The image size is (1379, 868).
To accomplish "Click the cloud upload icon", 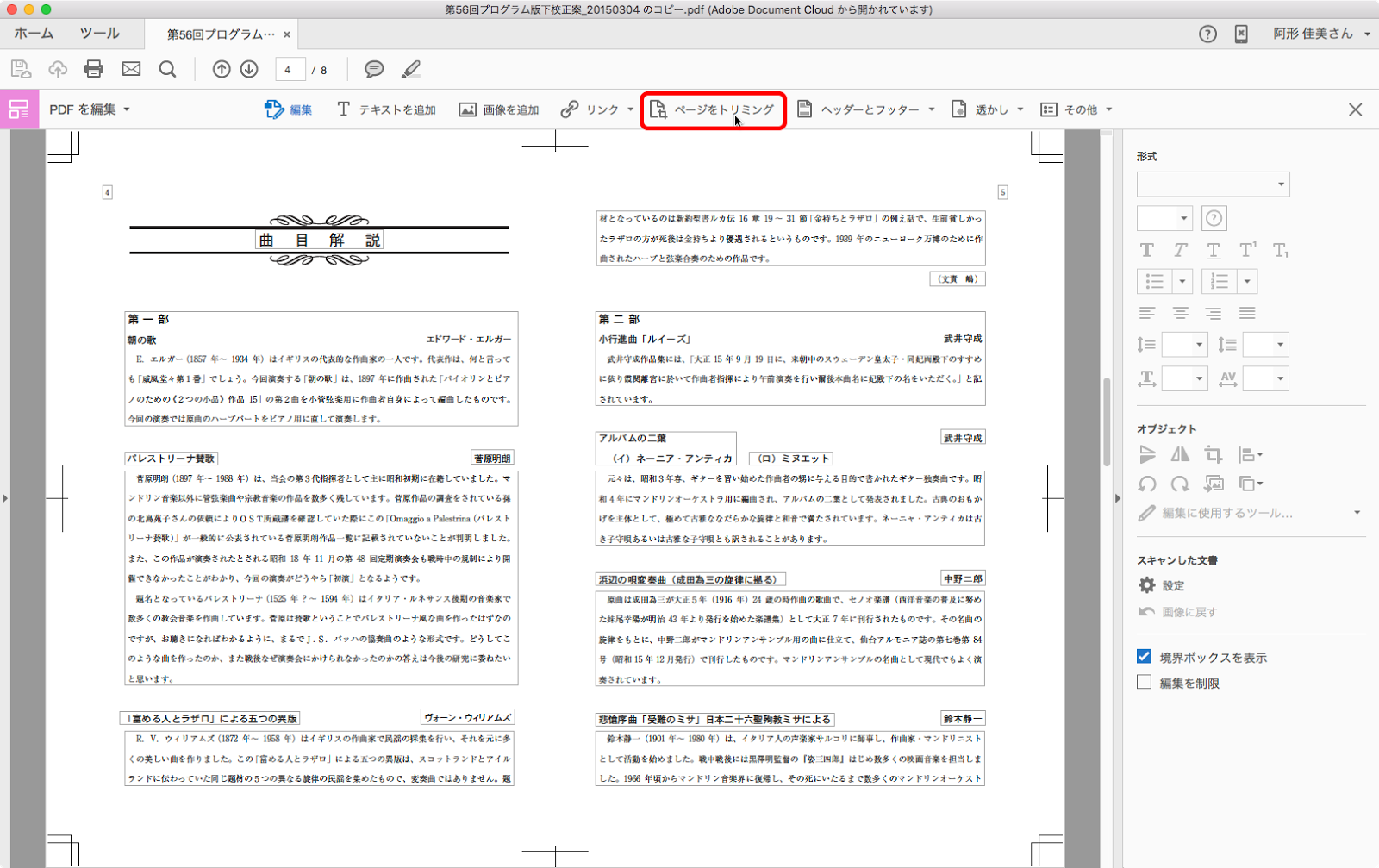I will (x=58, y=69).
